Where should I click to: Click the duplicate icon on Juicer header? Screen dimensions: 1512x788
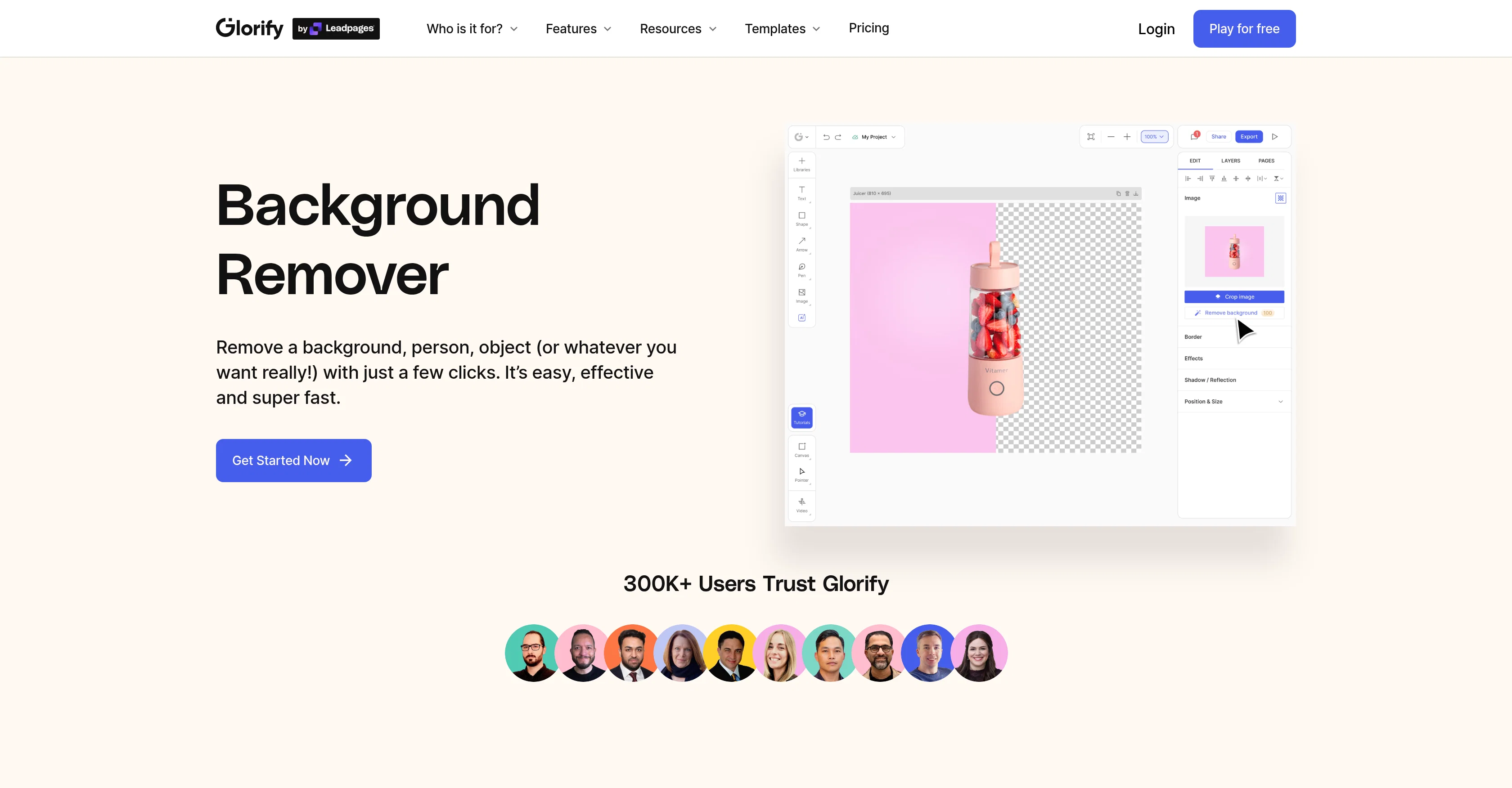click(x=1118, y=193)
